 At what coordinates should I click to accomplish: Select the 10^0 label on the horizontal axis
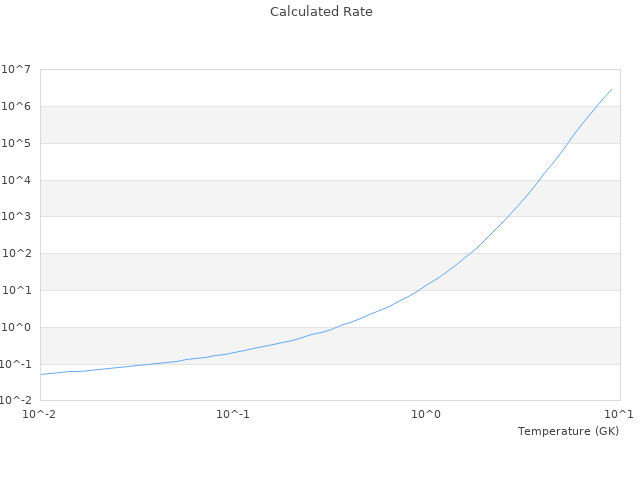[x=427, y=414]
